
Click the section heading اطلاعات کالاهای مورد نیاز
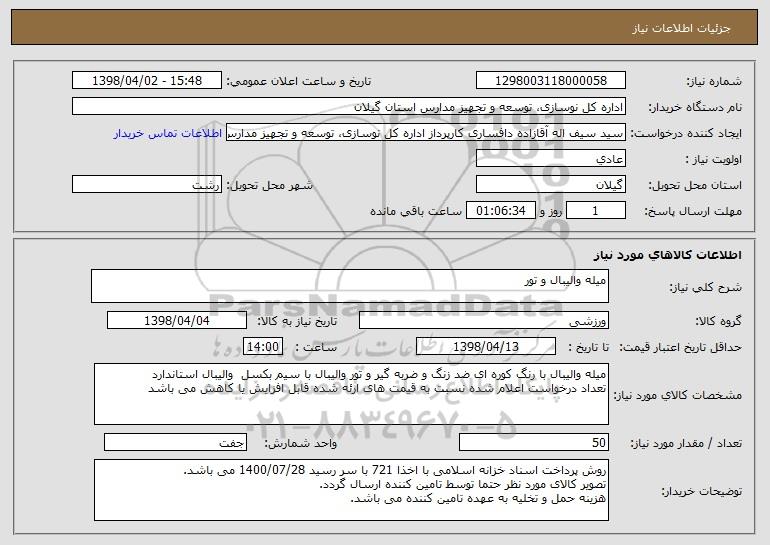pos(668,255)
